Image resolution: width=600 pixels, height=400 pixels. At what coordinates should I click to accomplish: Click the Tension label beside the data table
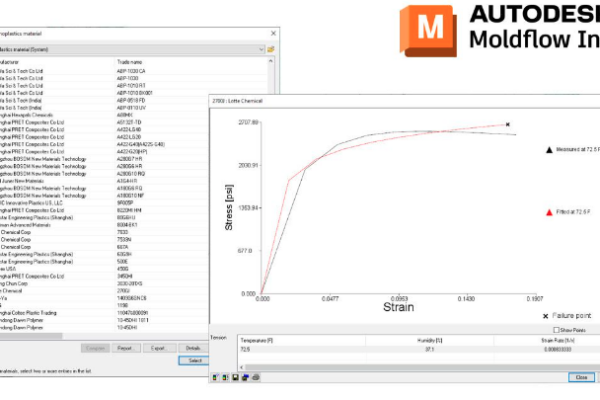[218, 338]
